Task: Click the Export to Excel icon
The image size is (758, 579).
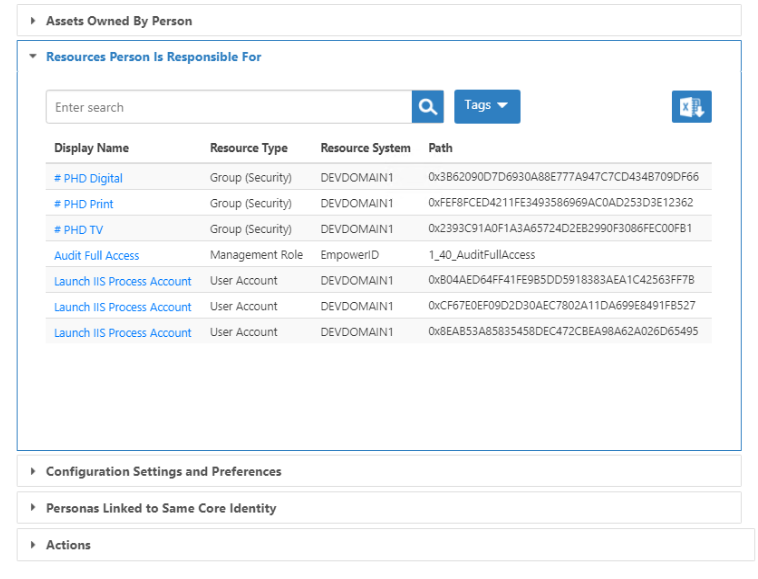Action: pyautogui.click(x=691, y=107)
